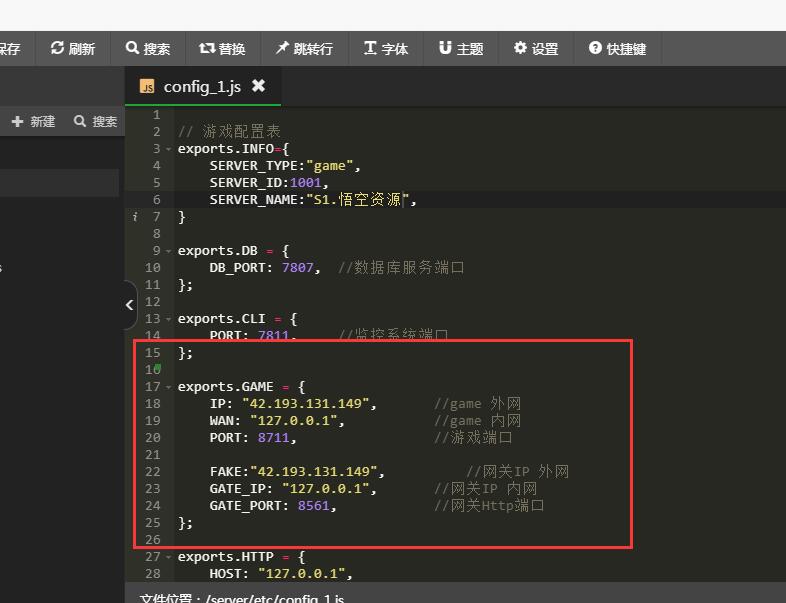This screenshot has height=603, width=786.
Task: Fold the exports.HTTP block at line 27
Action: 169,557
